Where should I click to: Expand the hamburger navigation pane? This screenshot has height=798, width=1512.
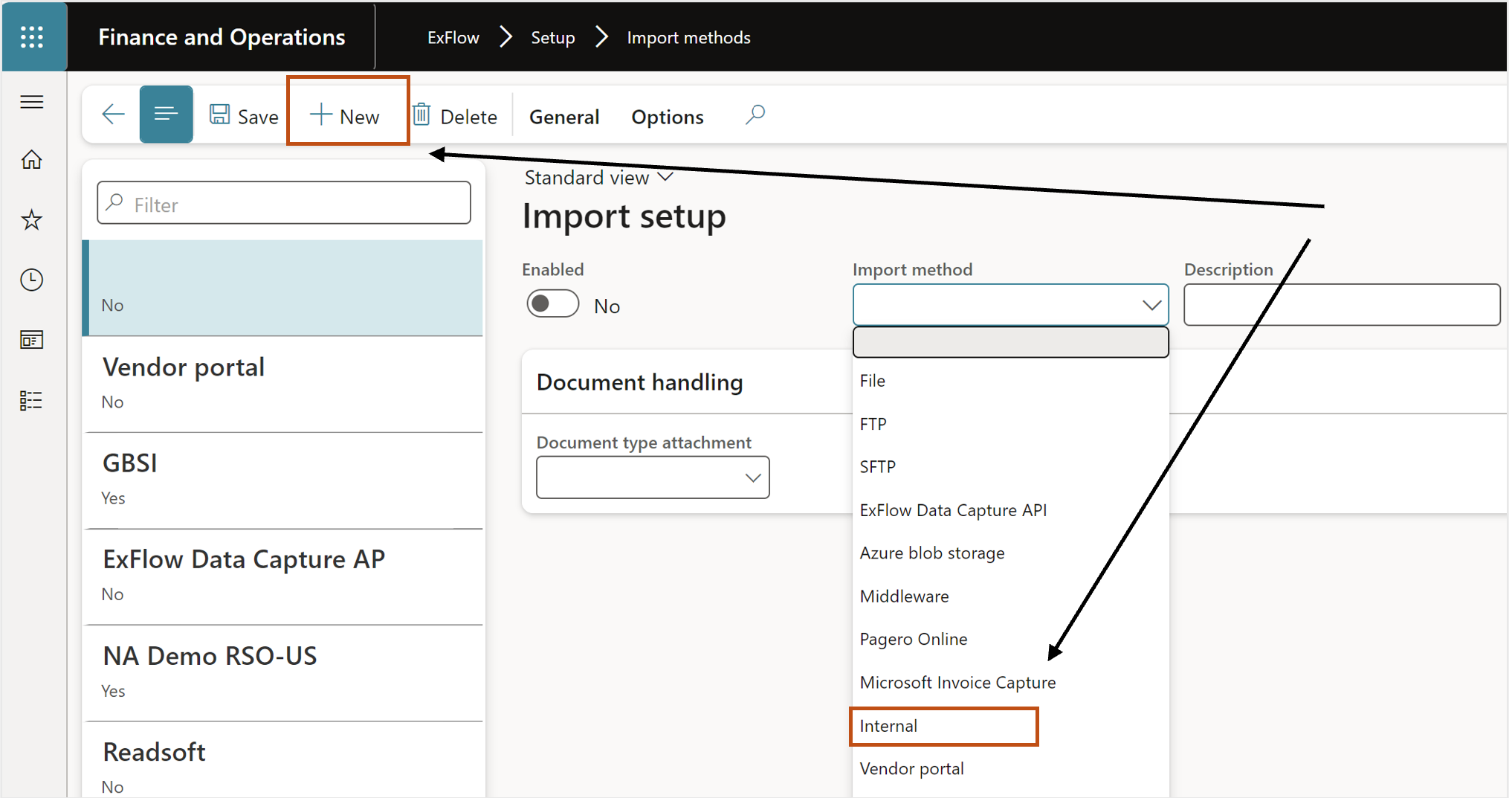click(x=32, y=101)
